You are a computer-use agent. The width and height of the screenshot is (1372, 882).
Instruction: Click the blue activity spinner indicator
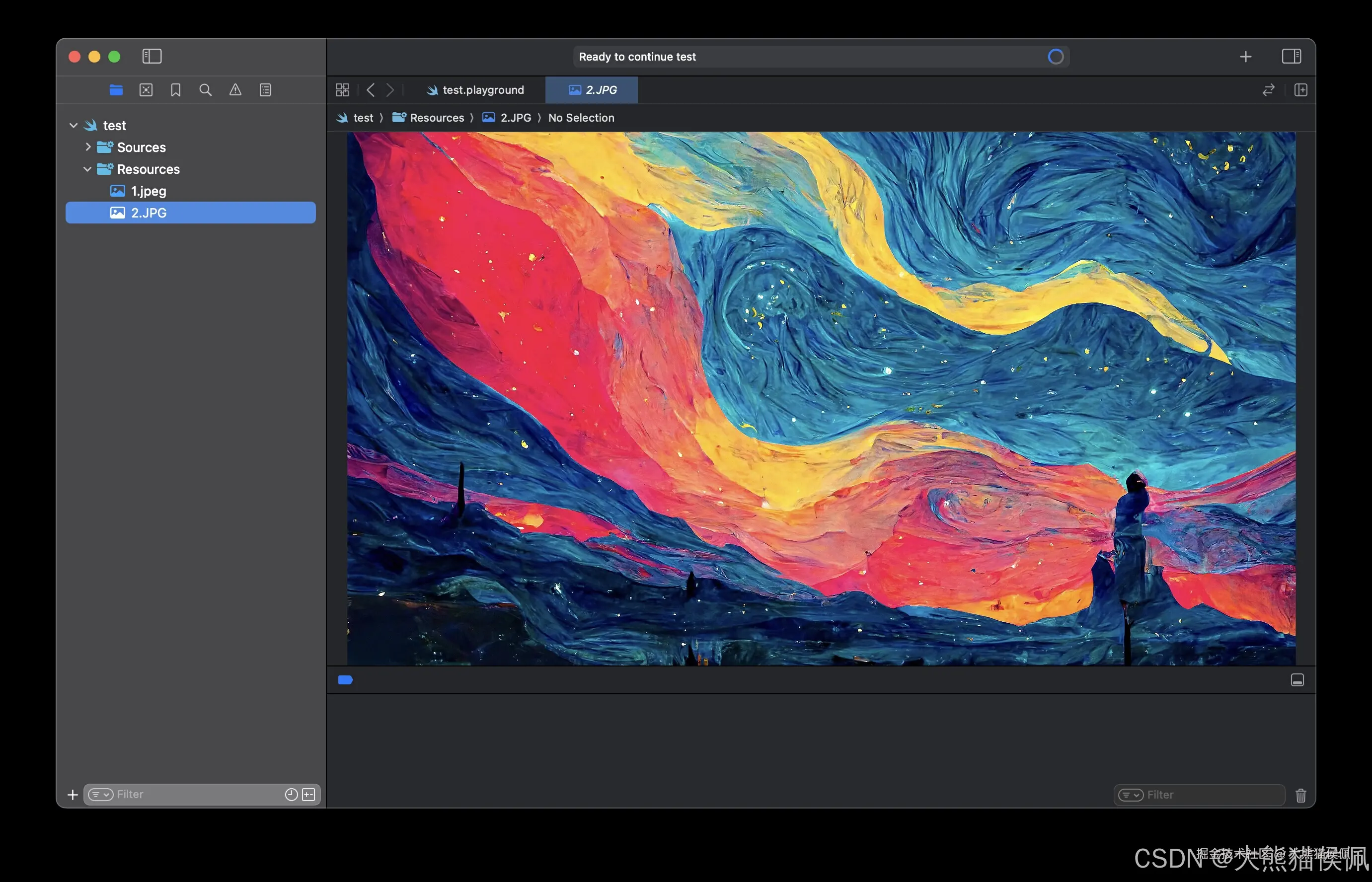1056,57
